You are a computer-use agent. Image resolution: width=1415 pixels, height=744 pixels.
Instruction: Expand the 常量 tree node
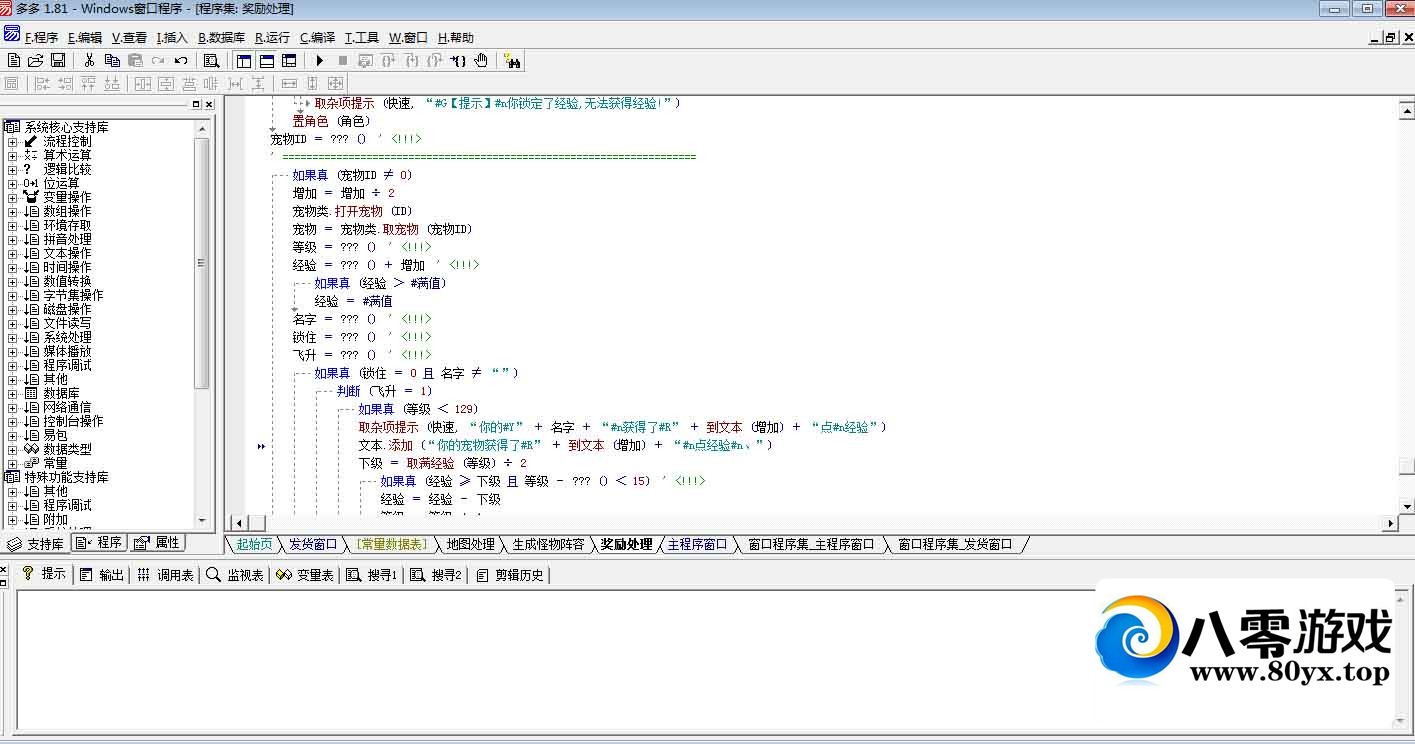[12, 464]
